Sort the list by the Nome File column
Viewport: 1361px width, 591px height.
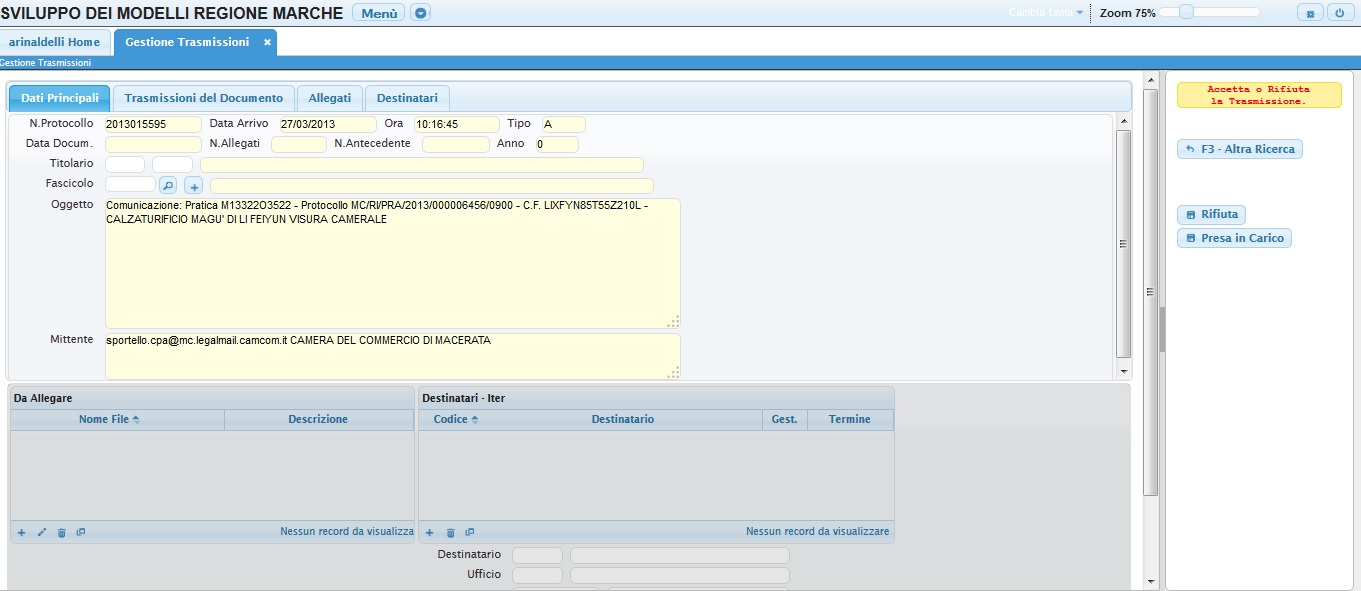[108, 419]
